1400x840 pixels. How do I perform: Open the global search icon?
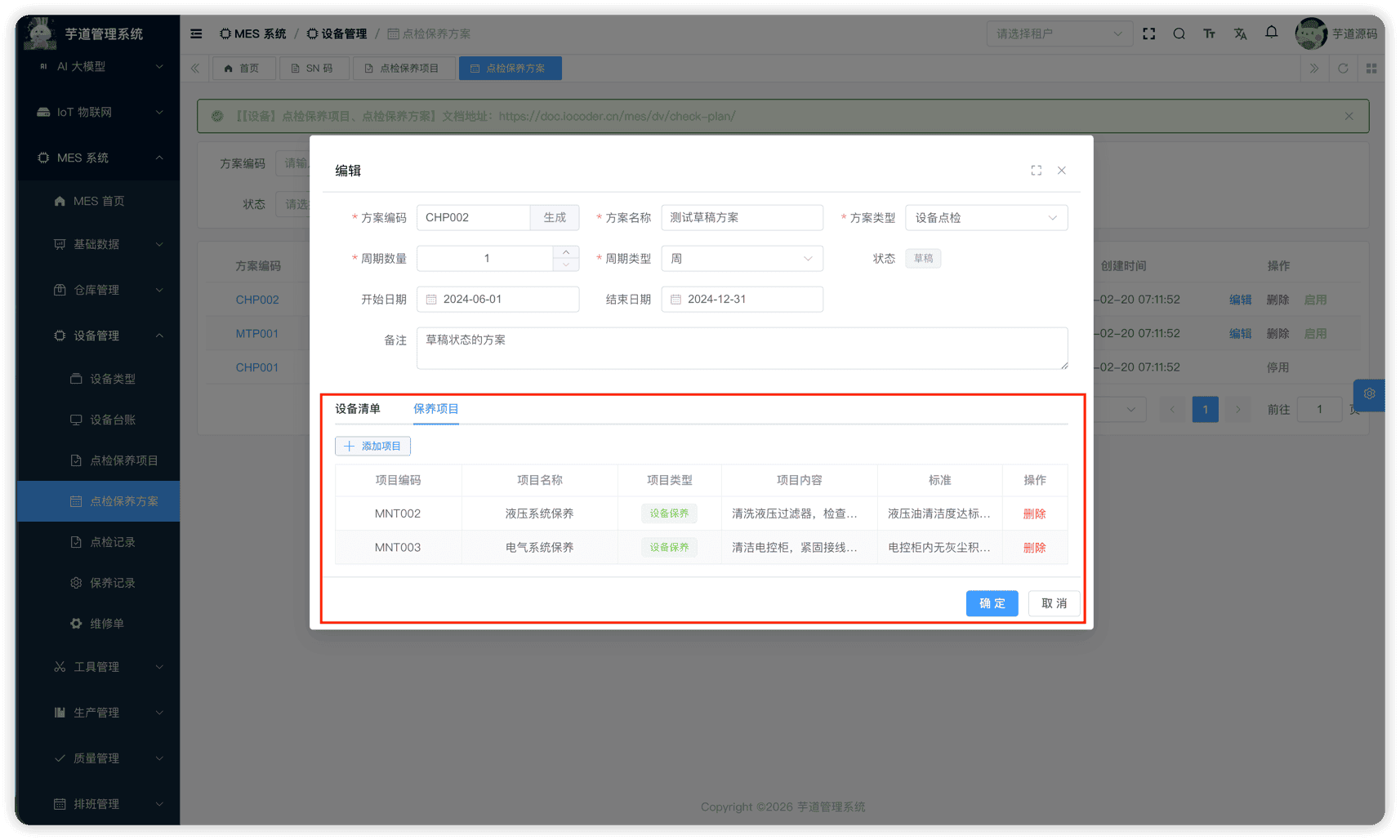1179,33
